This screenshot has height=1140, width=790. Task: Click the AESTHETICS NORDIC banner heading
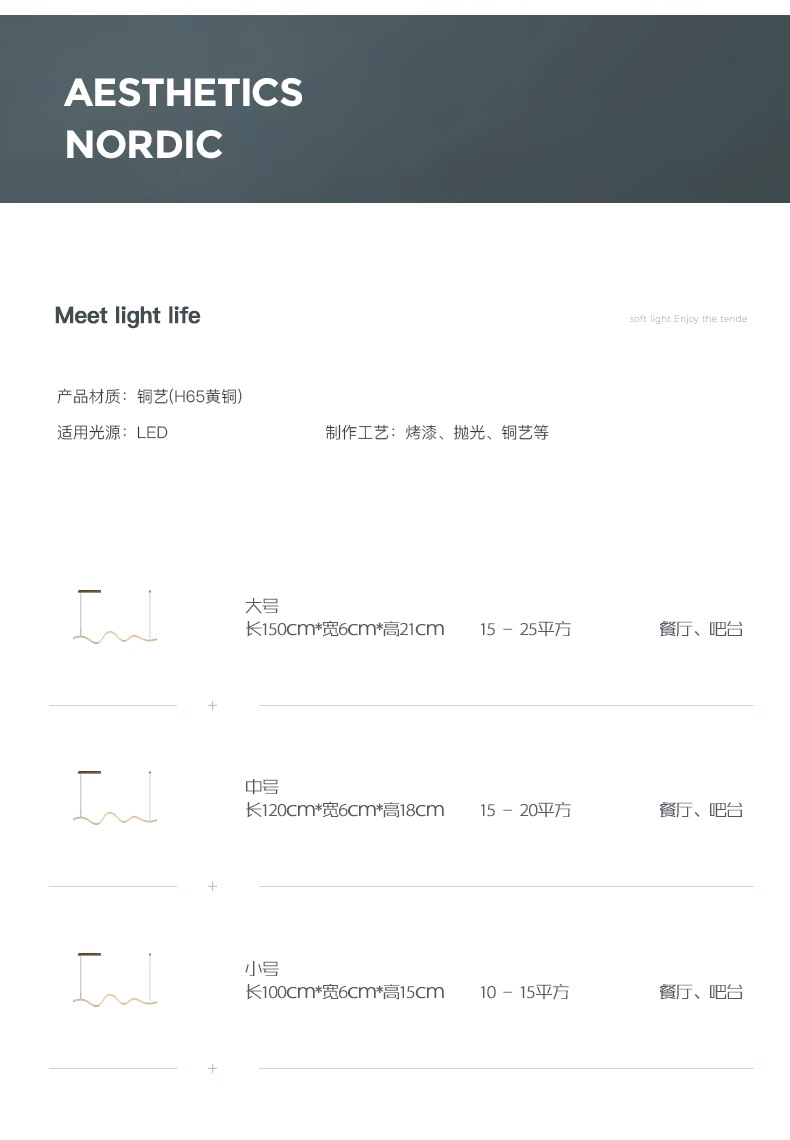(x=183, y=118)
